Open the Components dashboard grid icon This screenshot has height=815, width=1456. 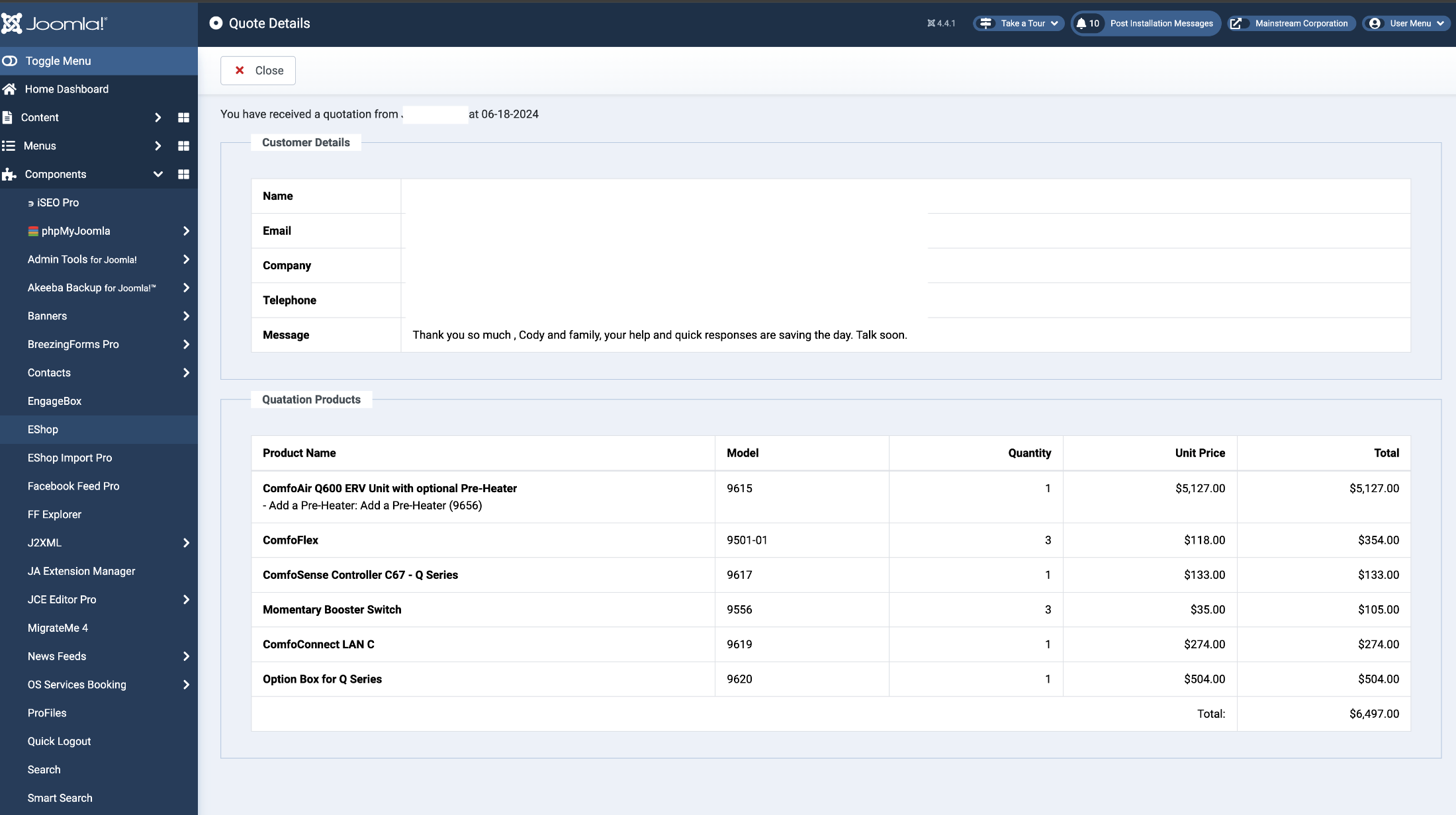tap(184, 175)
